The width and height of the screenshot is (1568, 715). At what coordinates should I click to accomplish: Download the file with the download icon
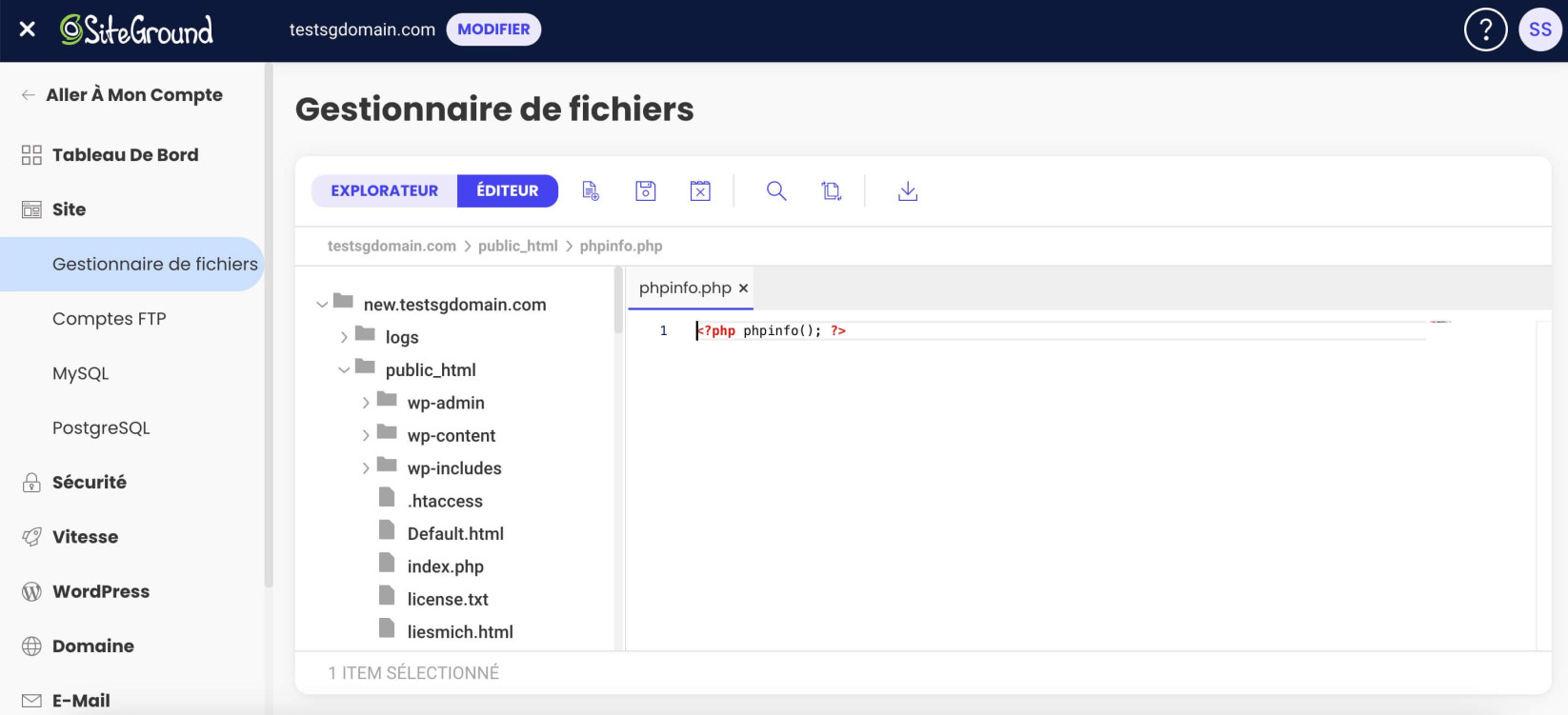pyautogui.click(x=908, y=190)
